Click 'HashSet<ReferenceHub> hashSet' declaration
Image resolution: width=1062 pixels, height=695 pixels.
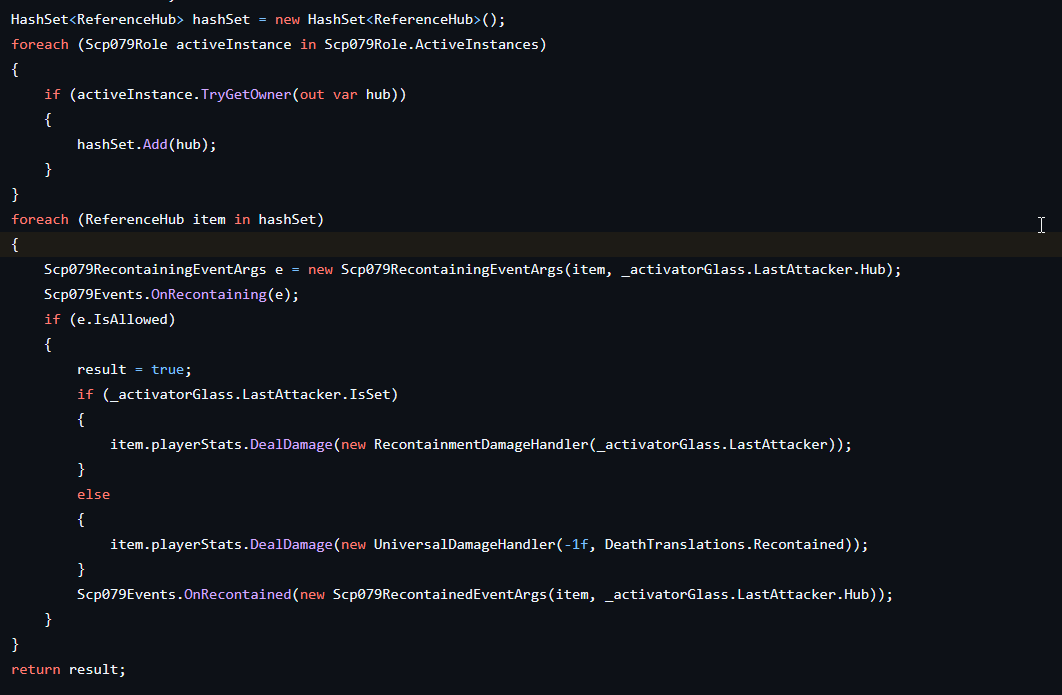130,20
